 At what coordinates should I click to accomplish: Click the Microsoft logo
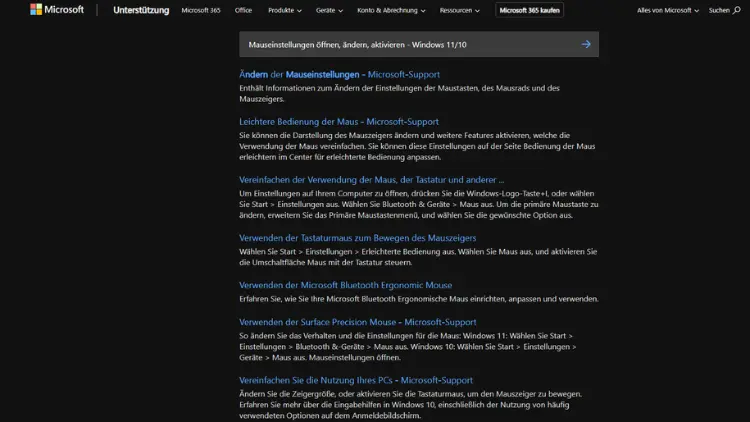pos(57,10)
